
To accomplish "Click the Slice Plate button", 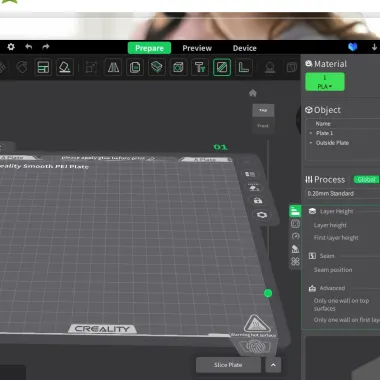I will (228, 365).
